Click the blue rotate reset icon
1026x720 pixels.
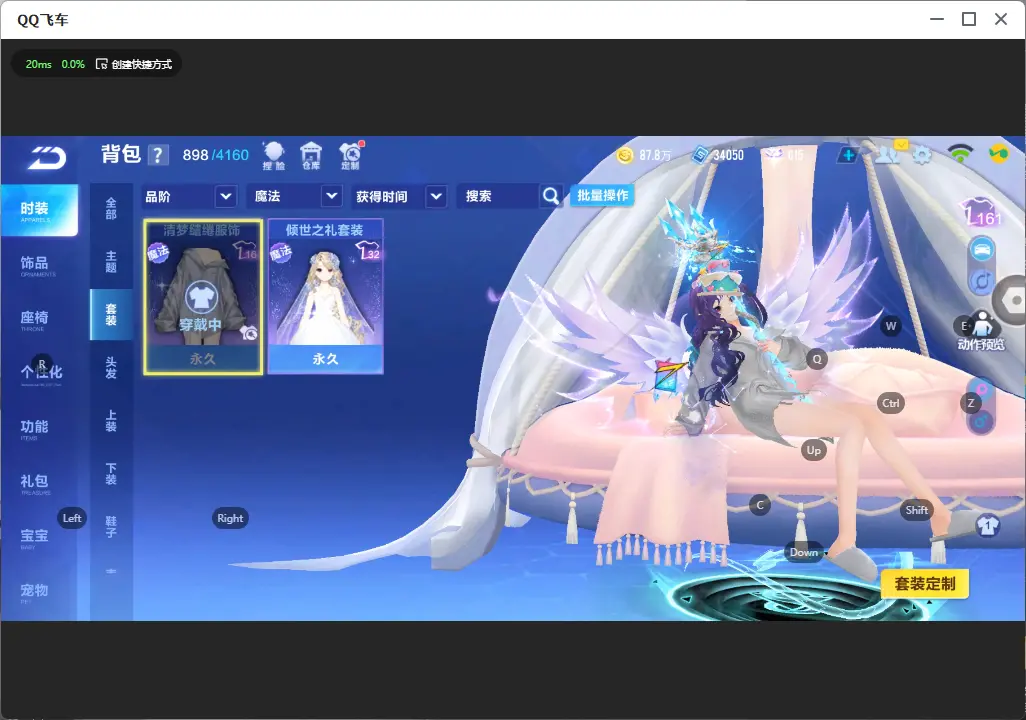tap(982, 282)
